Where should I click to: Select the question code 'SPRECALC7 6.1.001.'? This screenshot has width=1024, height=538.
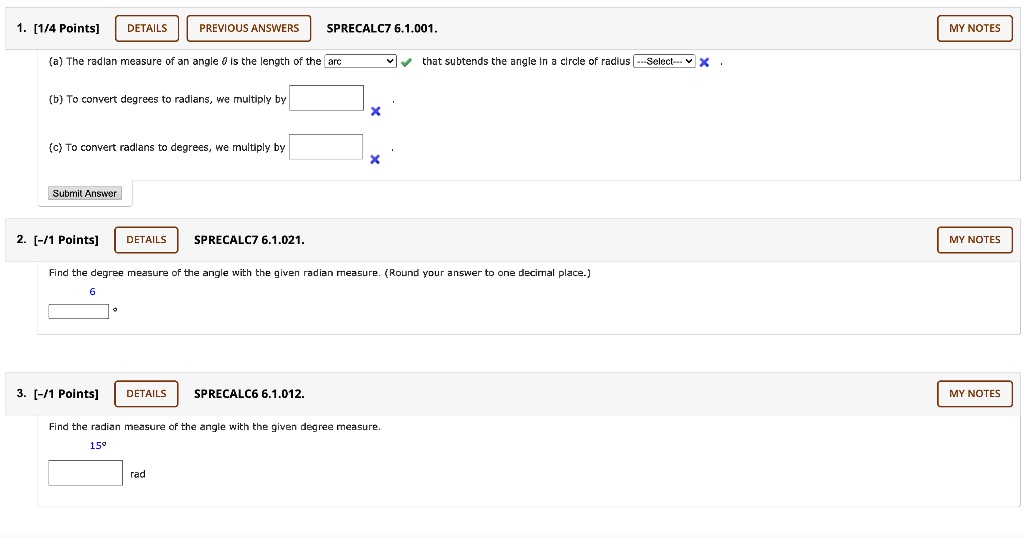tap(382, 28)
